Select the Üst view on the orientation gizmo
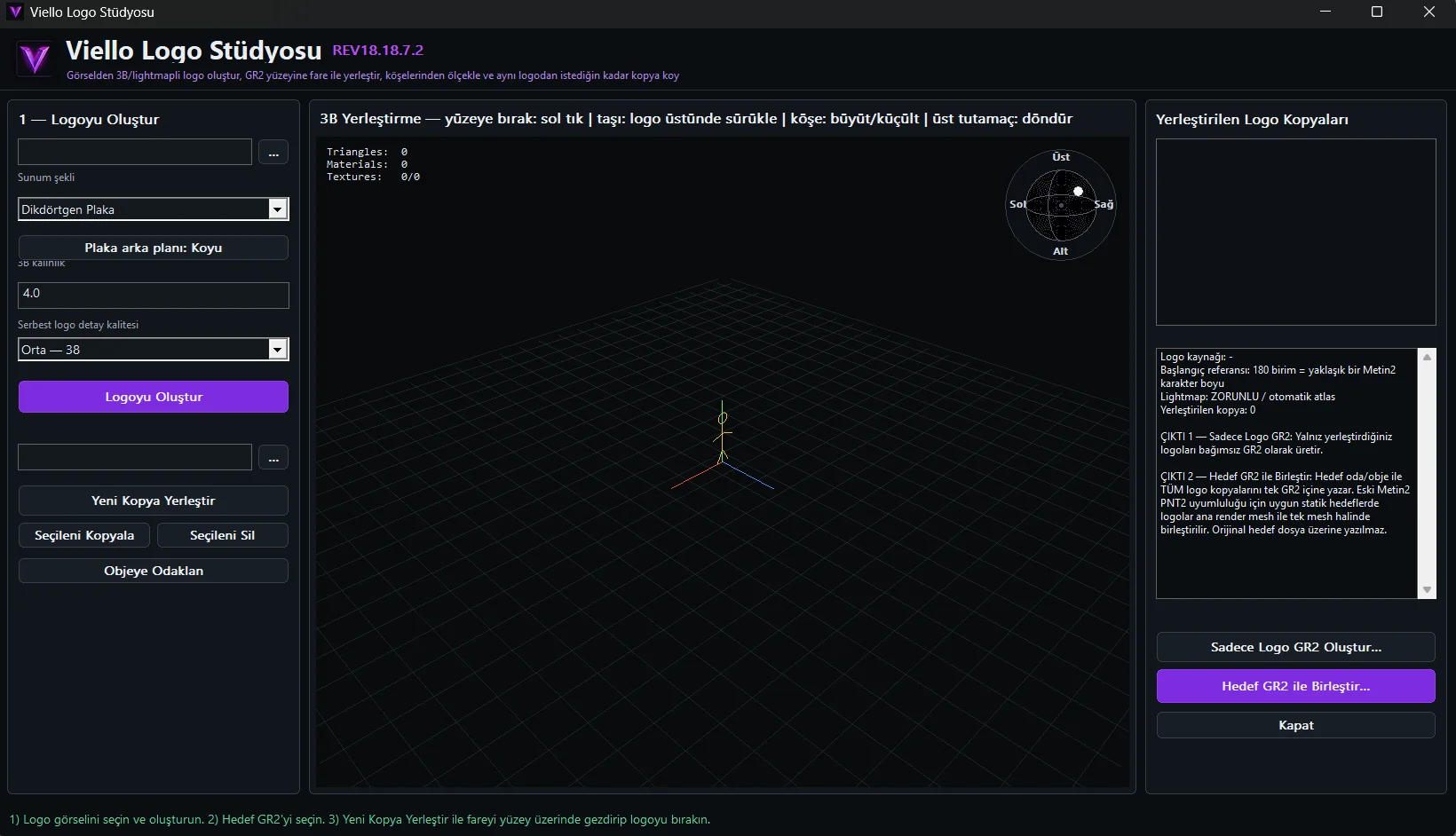This screenshot has width=1456, height=836. coord(1061,157)
